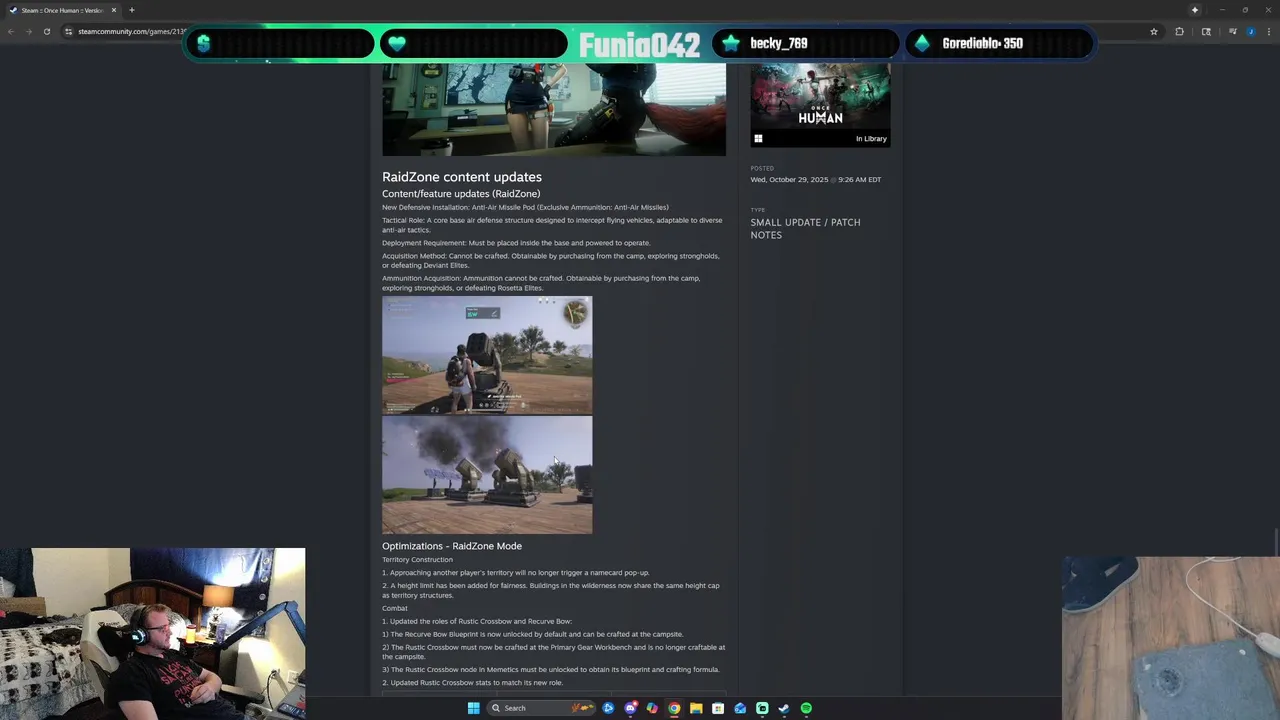Click the browser back arrow
The height and width of the screenshot is (720, 1280).
pos(10,31)
